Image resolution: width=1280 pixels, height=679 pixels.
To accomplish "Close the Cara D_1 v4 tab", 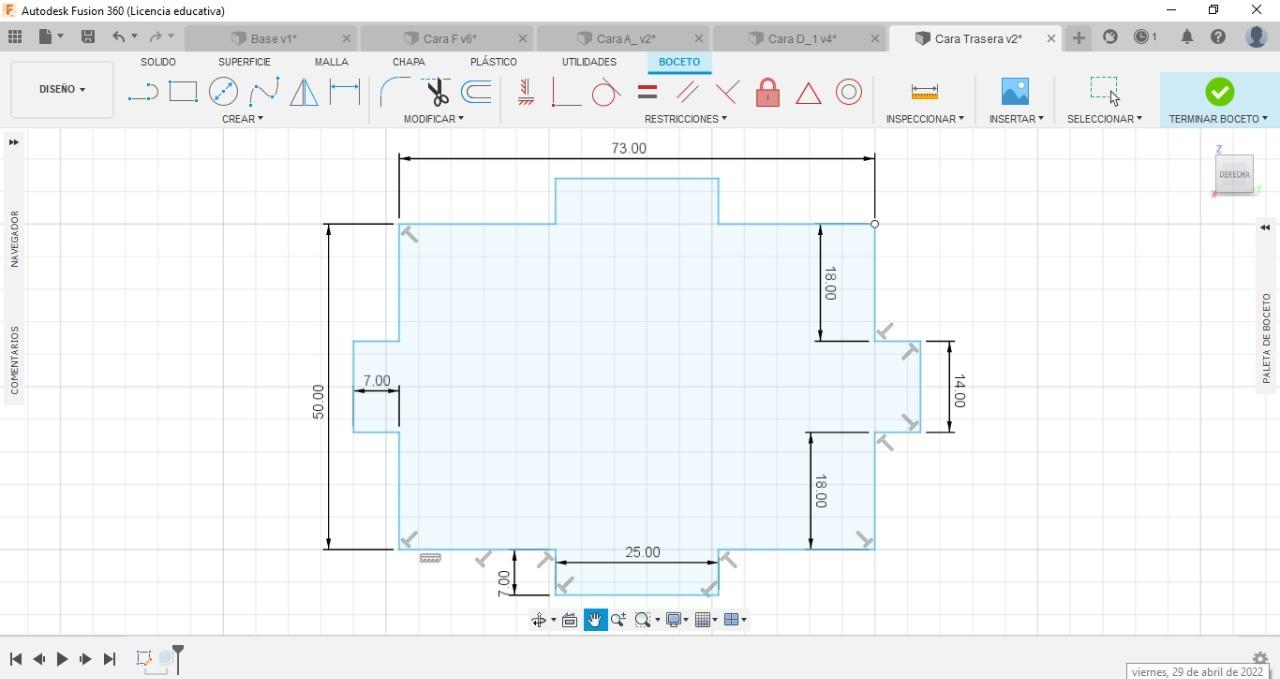I will tap(875, 38).
